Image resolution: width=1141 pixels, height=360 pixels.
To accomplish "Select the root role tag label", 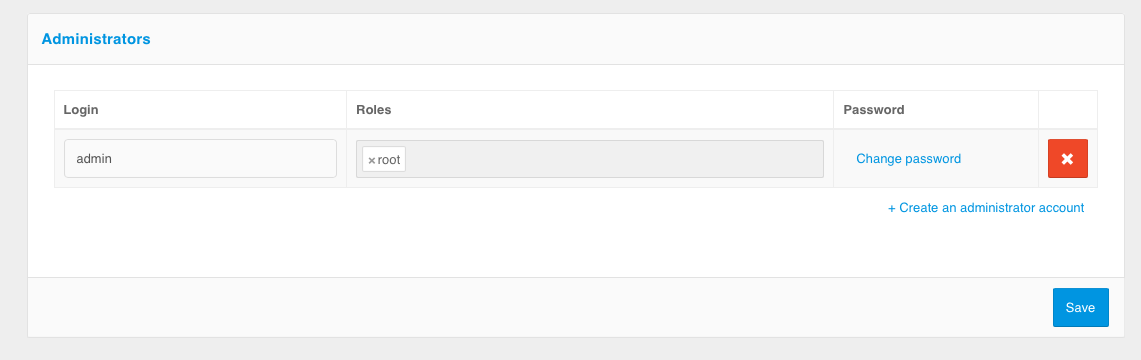I will coord(389,160).
